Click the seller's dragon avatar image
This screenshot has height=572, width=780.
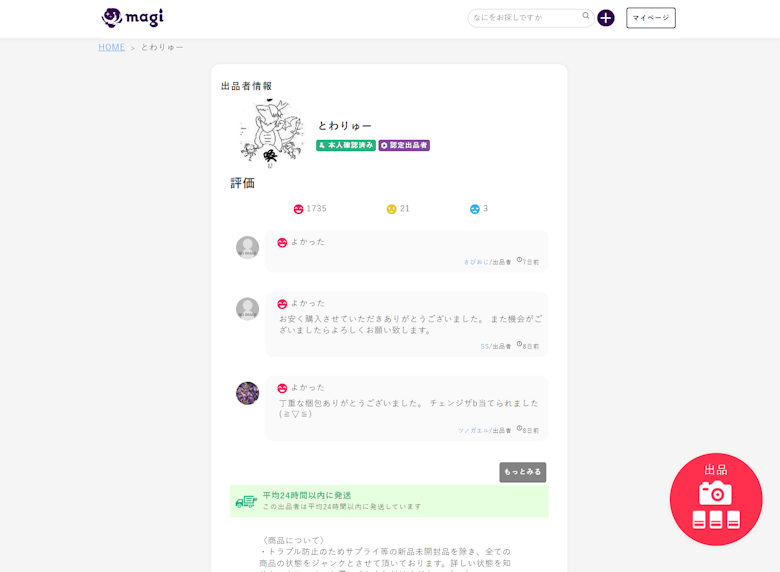(x=271, y=133)
